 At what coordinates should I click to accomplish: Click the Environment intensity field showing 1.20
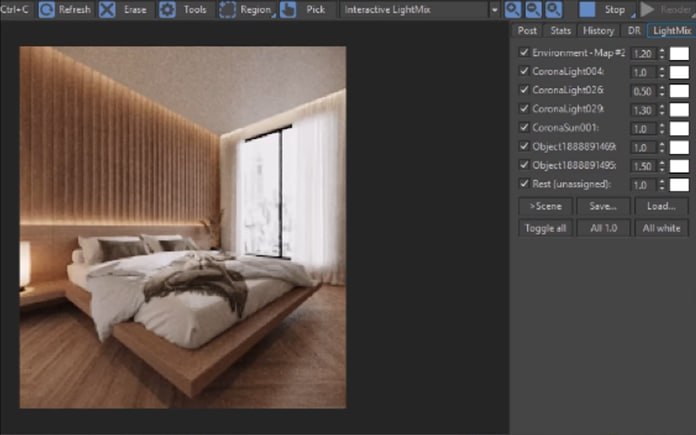click(x=643, y=54)
